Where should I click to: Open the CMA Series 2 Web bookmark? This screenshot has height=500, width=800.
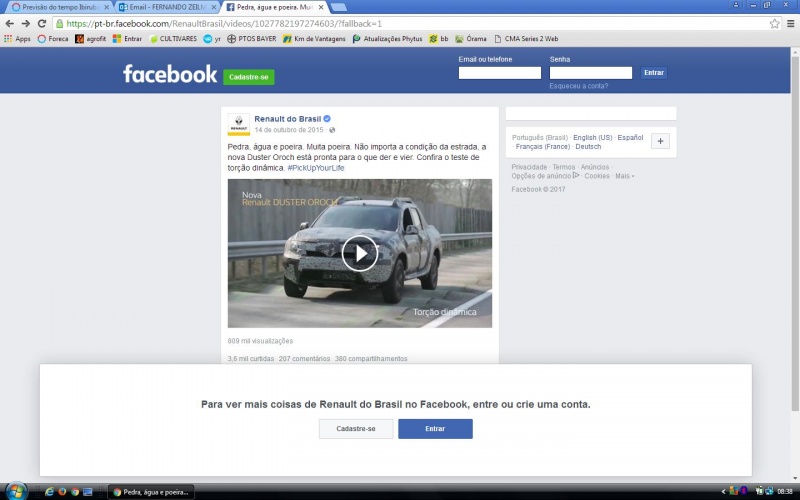526,39
